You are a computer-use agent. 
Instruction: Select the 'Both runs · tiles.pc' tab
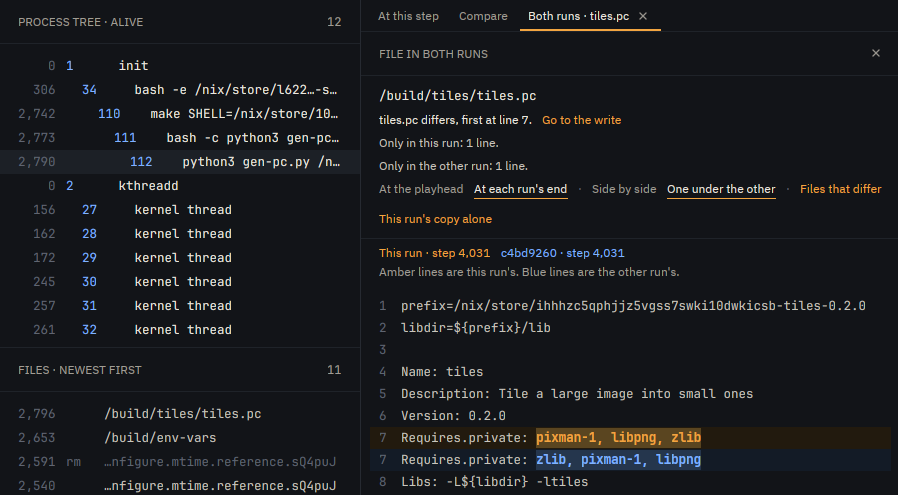point(578,16)
